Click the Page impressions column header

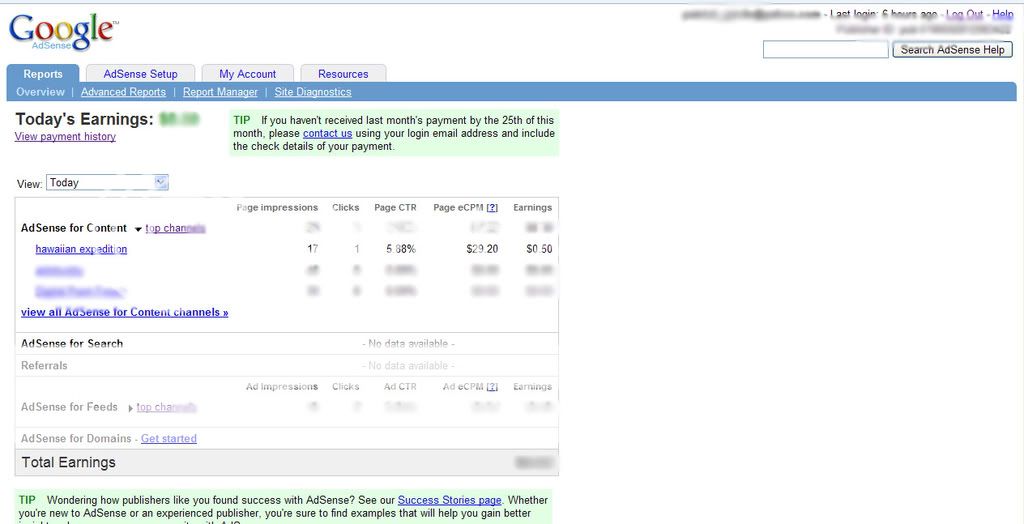pyautogui.click(x=277, y=208)
